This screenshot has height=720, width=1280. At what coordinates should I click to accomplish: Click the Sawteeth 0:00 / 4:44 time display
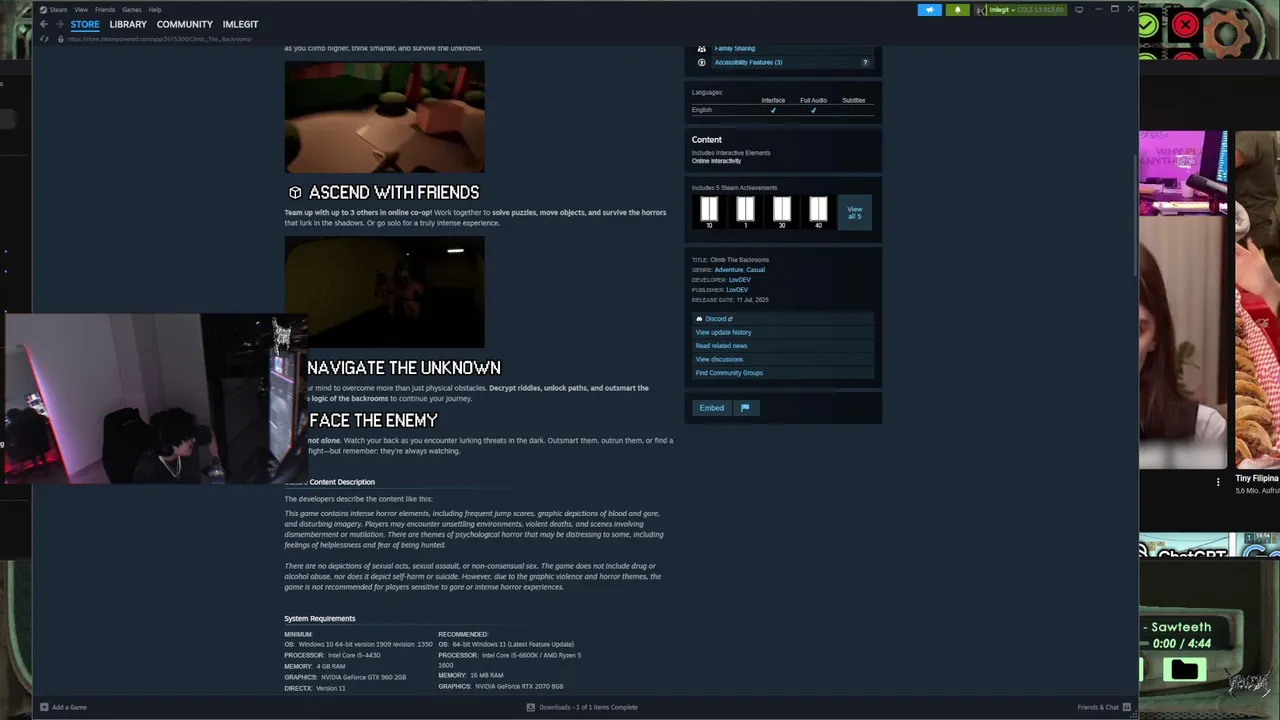pyautogui.click(x=1182, y=644)
